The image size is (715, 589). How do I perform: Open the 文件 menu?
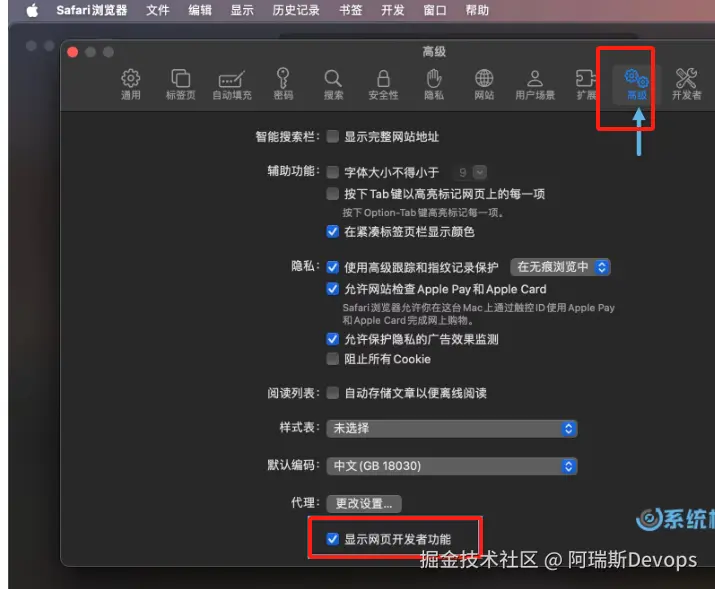[158, 10]
